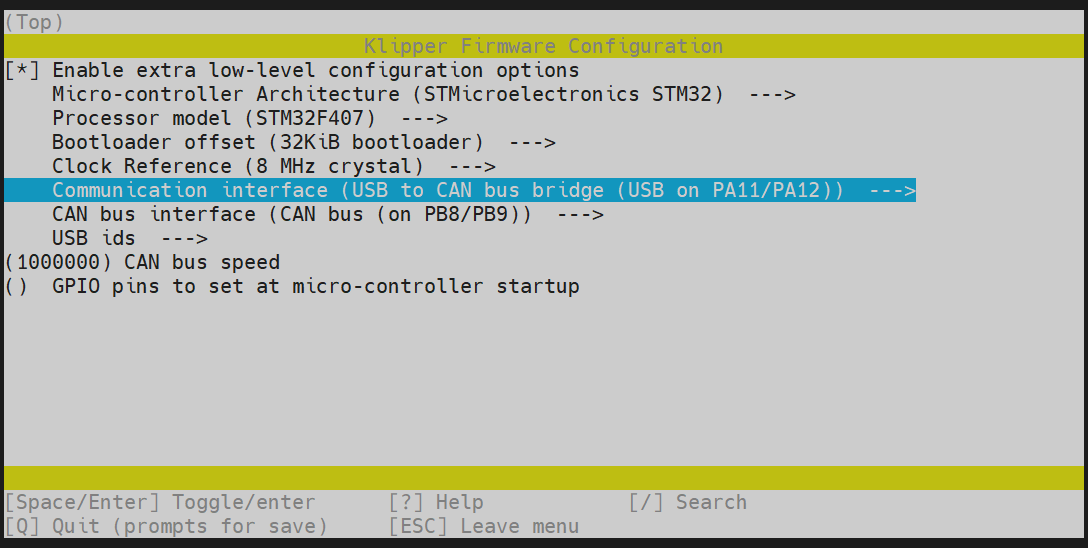Click the (Top) location label
1089x548 pixels.
34,22
